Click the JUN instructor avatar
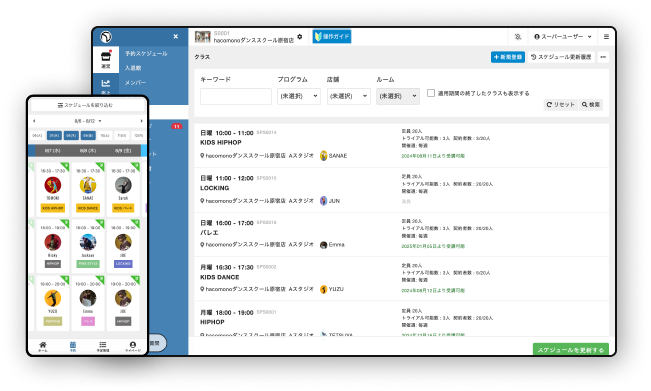 (323, 201)
